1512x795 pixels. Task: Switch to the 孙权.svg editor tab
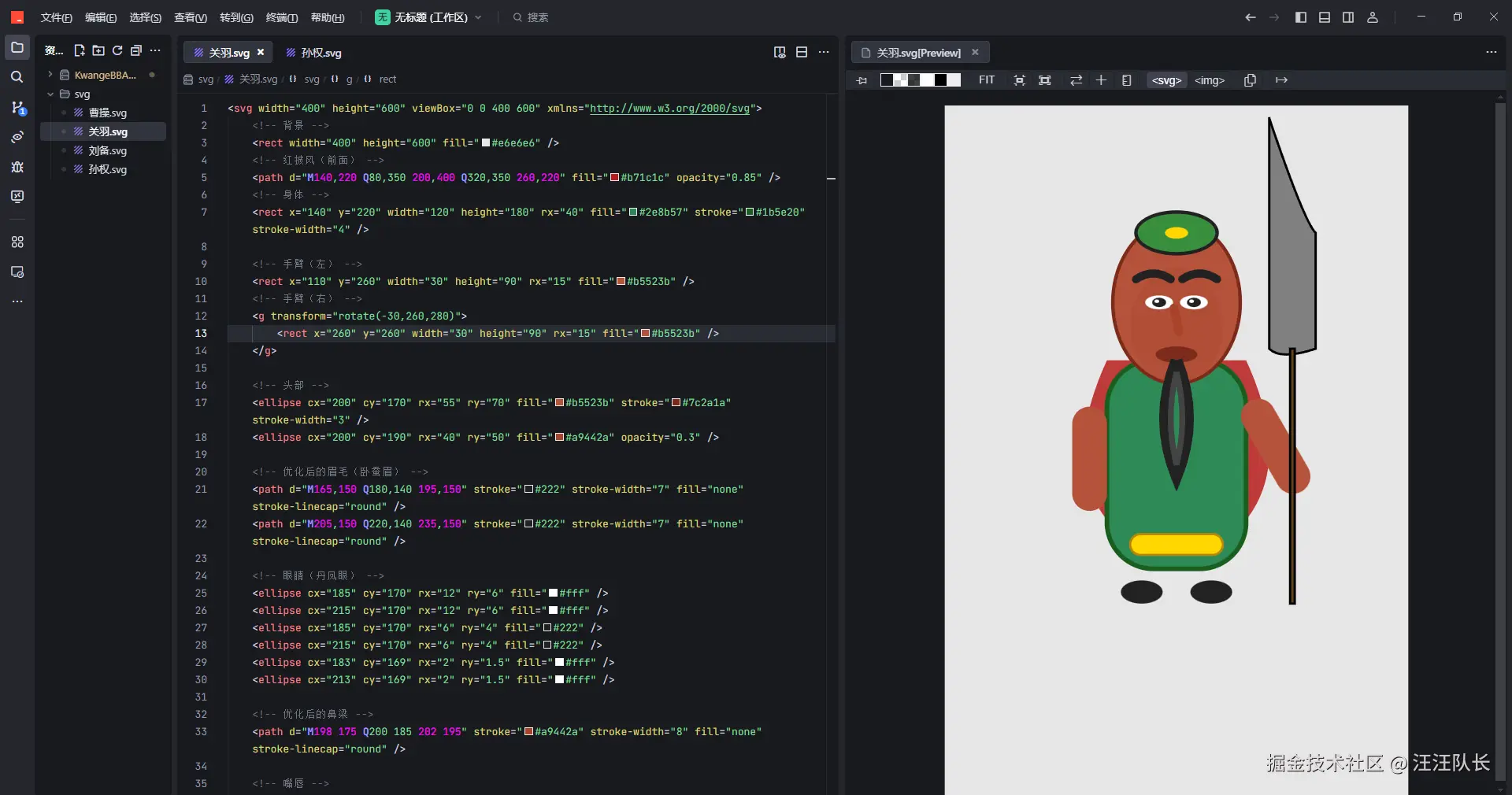coord(314,53)
